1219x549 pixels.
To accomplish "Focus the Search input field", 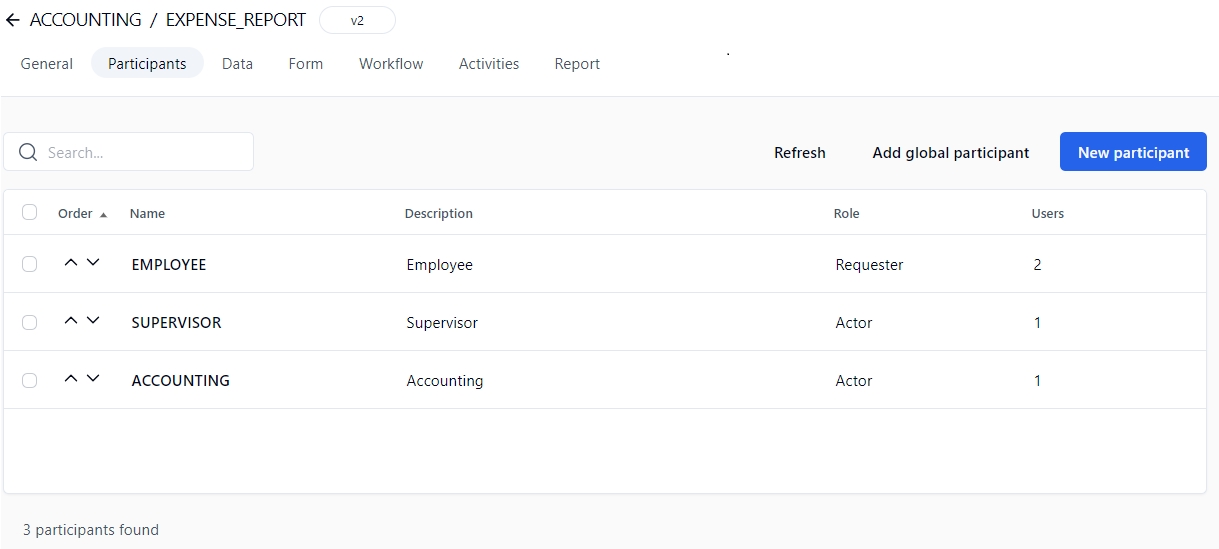I will point(145,152).
